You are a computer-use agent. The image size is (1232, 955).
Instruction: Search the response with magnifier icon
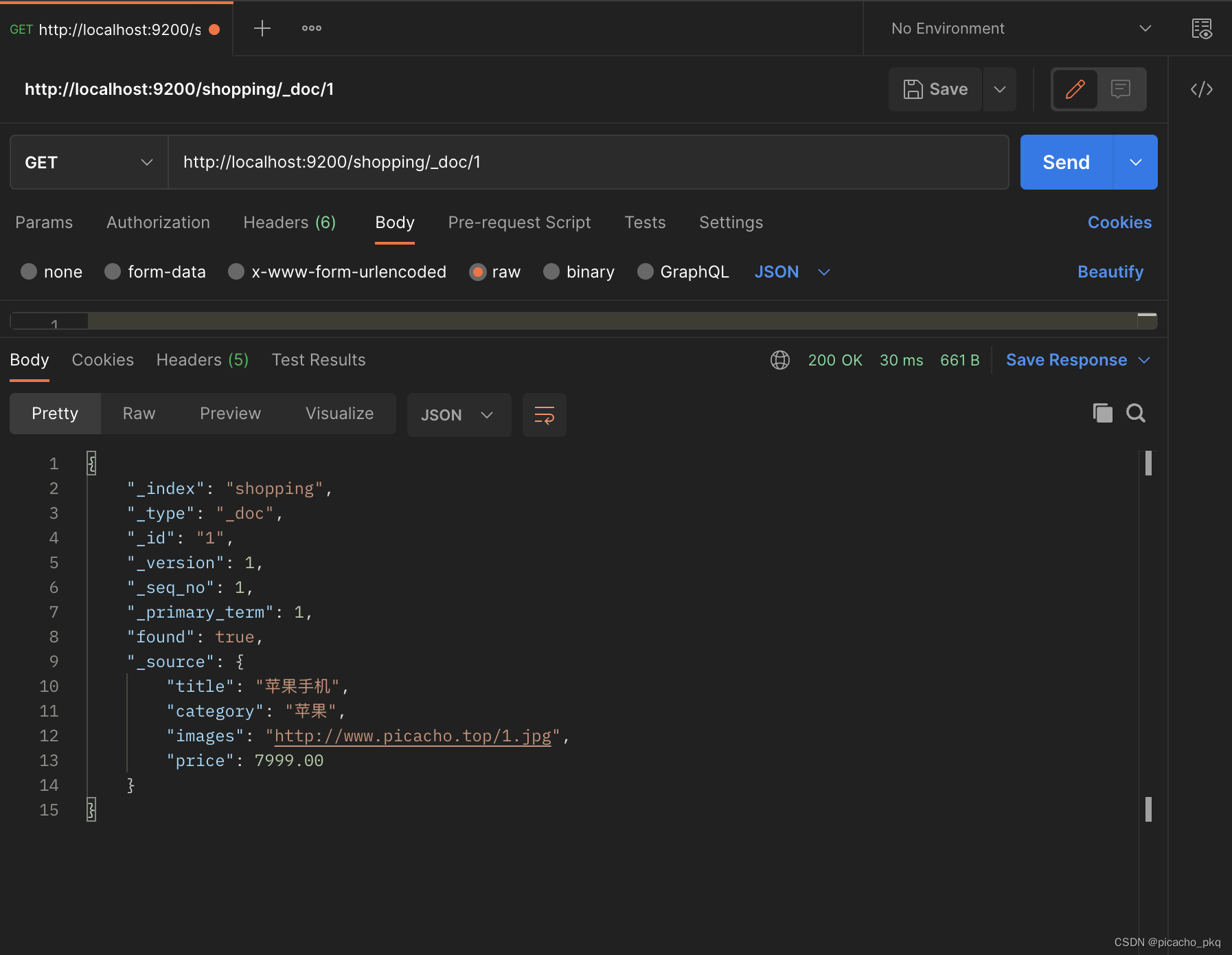pyautogui.click(x=1136, y=413)
